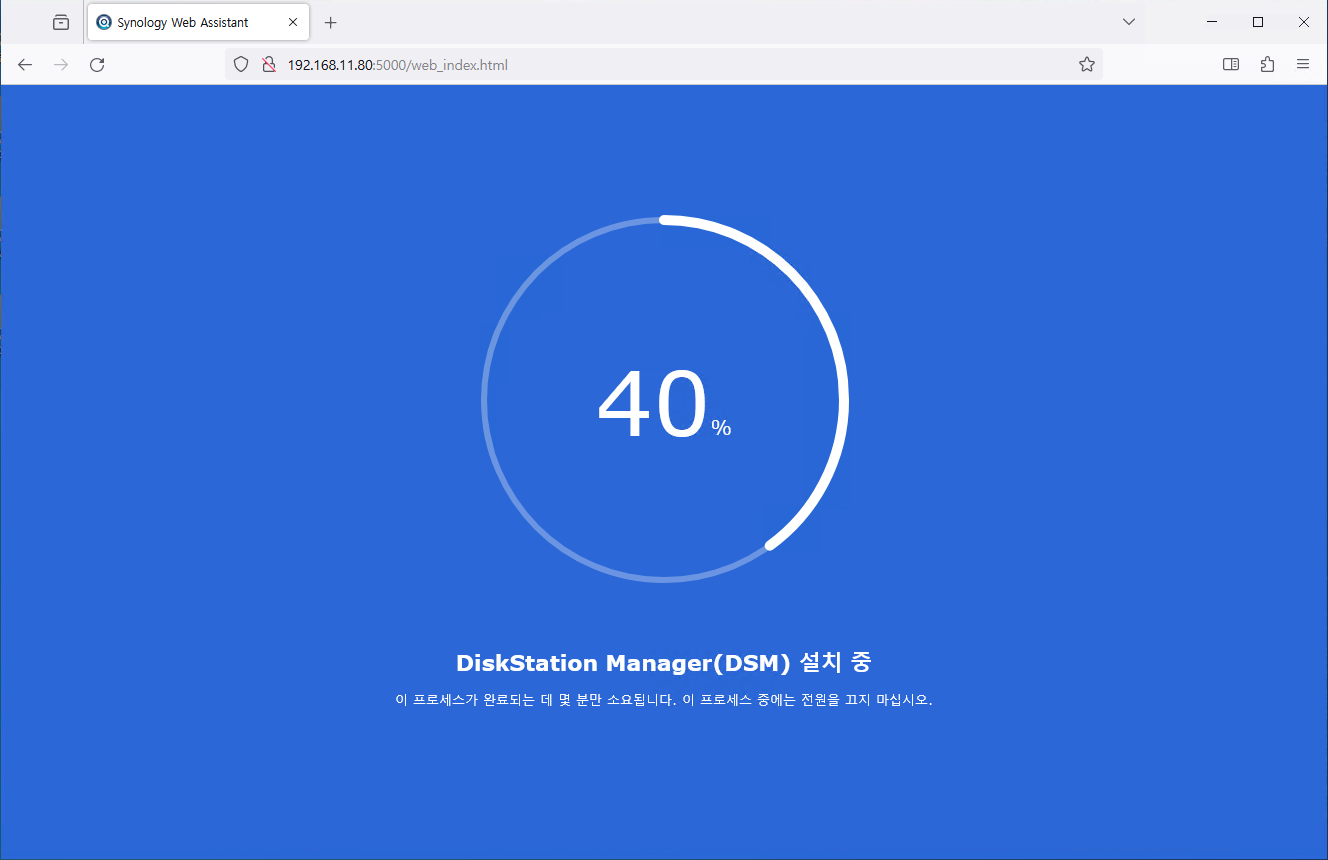Toggle the Firefox sidebar icon

click(x=1231, y=65)
